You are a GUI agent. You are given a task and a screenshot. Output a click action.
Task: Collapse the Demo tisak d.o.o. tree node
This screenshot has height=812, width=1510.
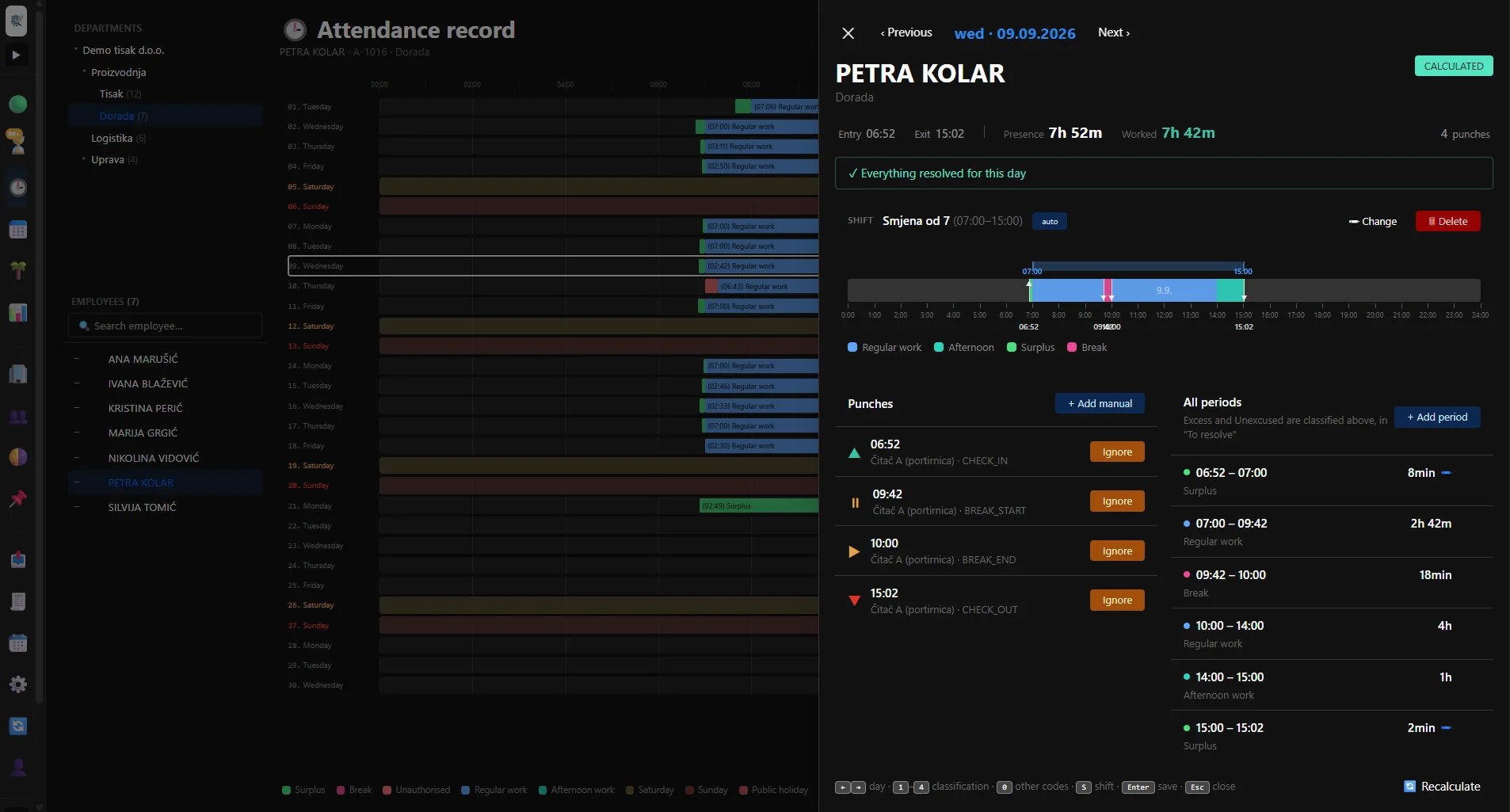[77, 50]
